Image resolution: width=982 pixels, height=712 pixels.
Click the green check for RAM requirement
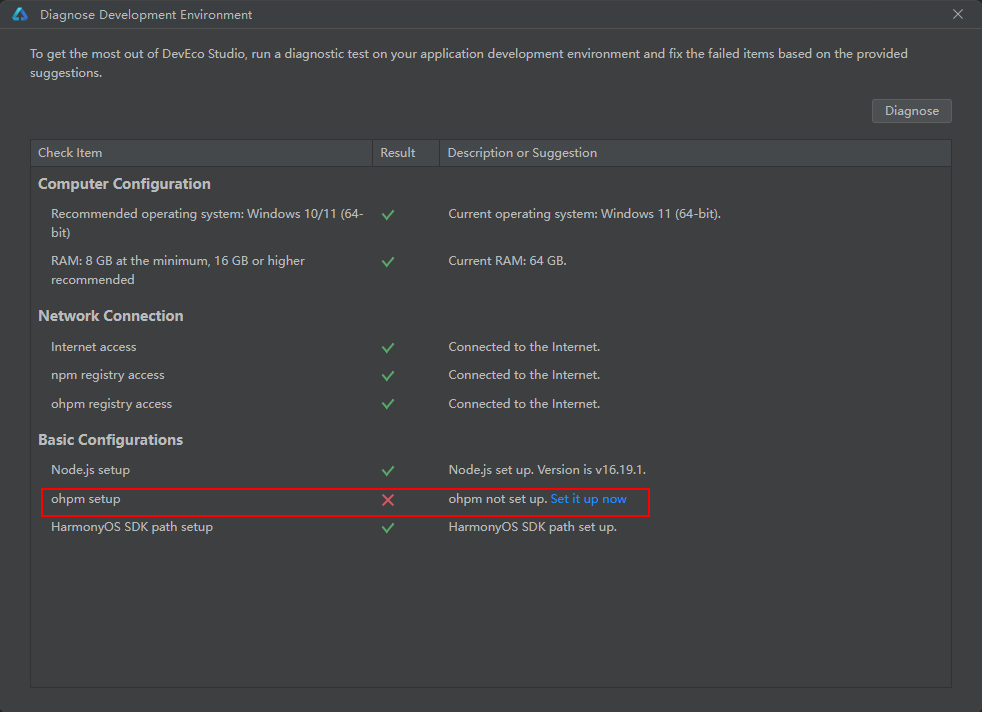click(x=388, y=262)
